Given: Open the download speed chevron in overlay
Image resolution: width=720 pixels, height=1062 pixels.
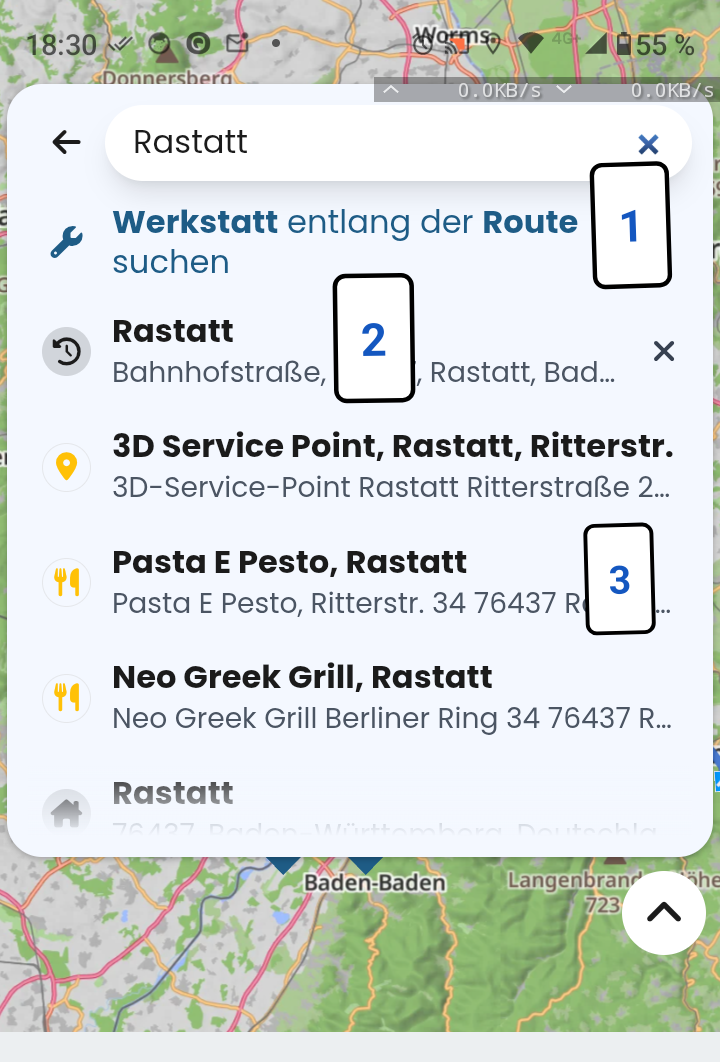Looking at the screenshot, I should (564, 89).
